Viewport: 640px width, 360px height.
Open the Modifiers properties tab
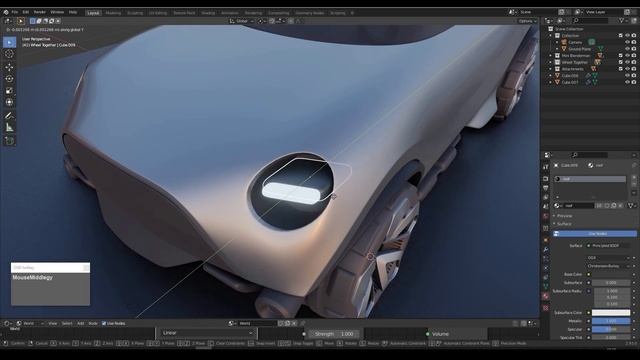(546, 249)
